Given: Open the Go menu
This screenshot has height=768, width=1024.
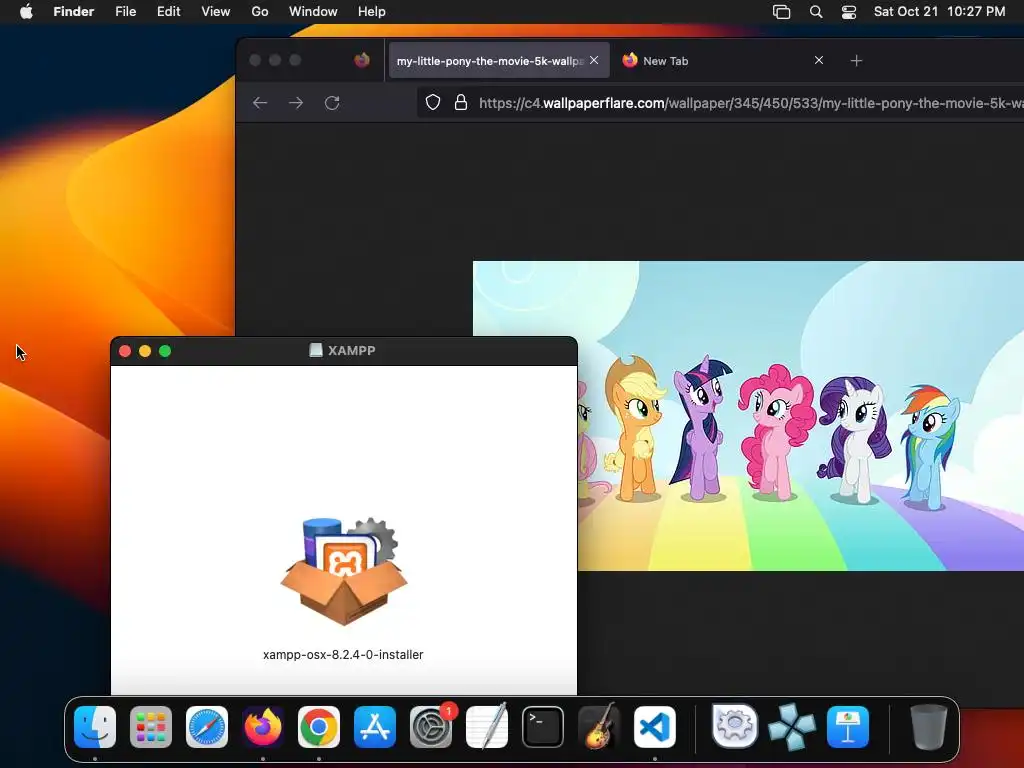Looking at the screenshot, I should [260, 12].
